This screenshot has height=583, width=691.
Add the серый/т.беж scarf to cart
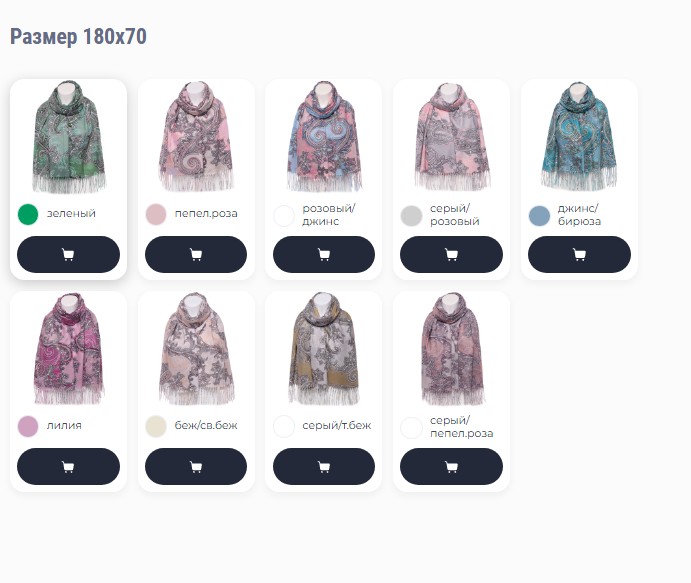pyautogui.click(x=324, y=466)
